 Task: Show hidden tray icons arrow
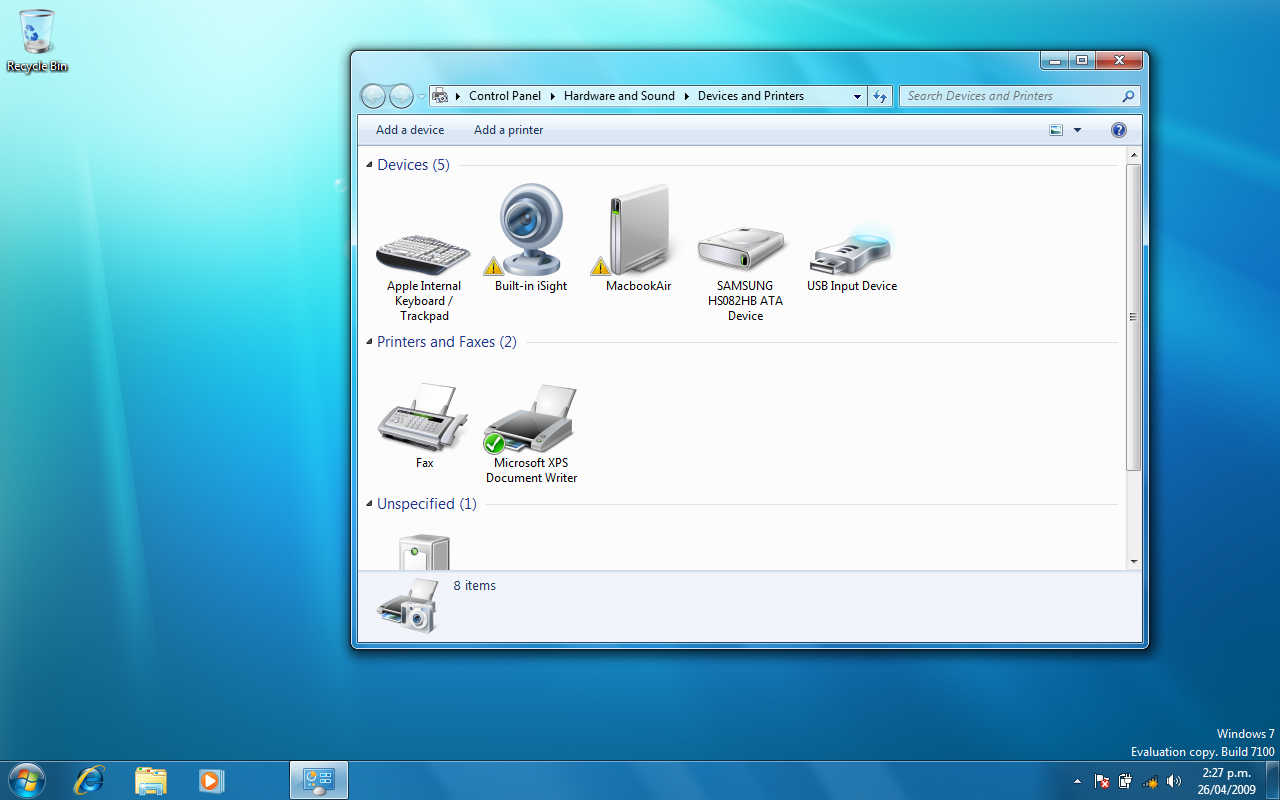click(1077, 781)
